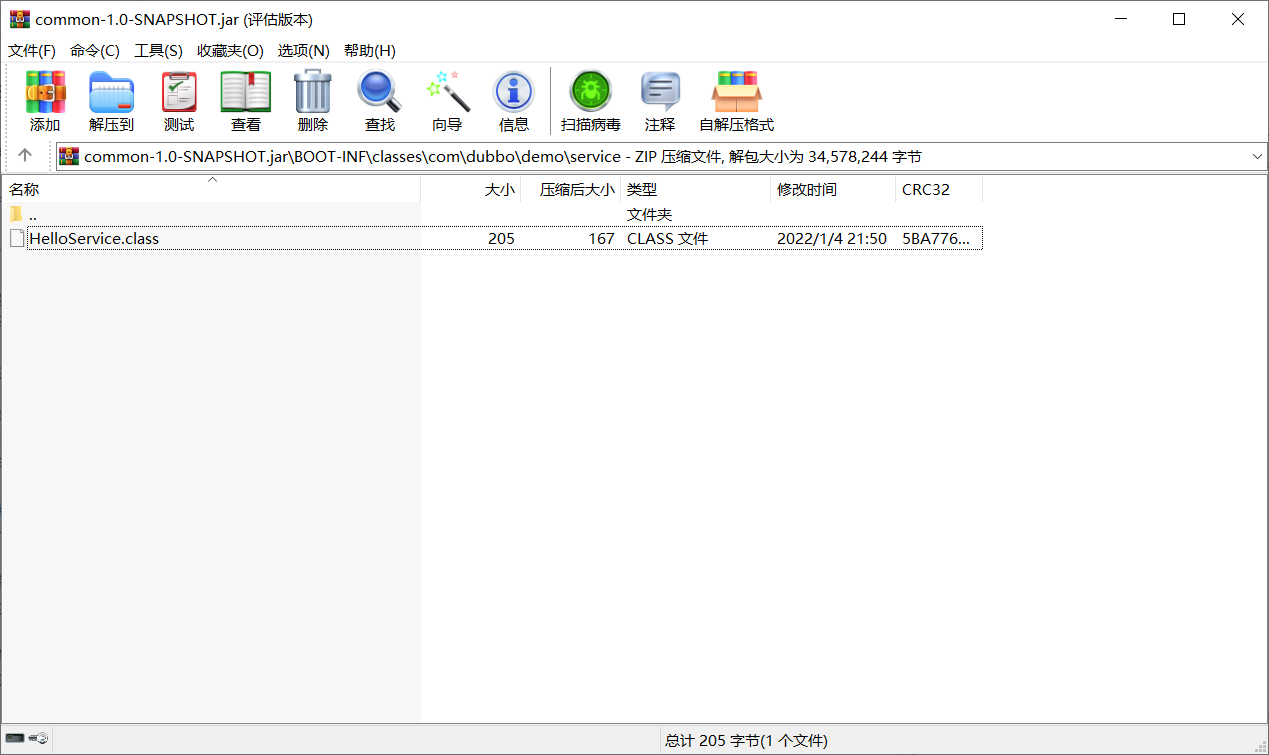Click the '..' parent directory row
This screenshot has height=755, width=1269.
point(492,214)
